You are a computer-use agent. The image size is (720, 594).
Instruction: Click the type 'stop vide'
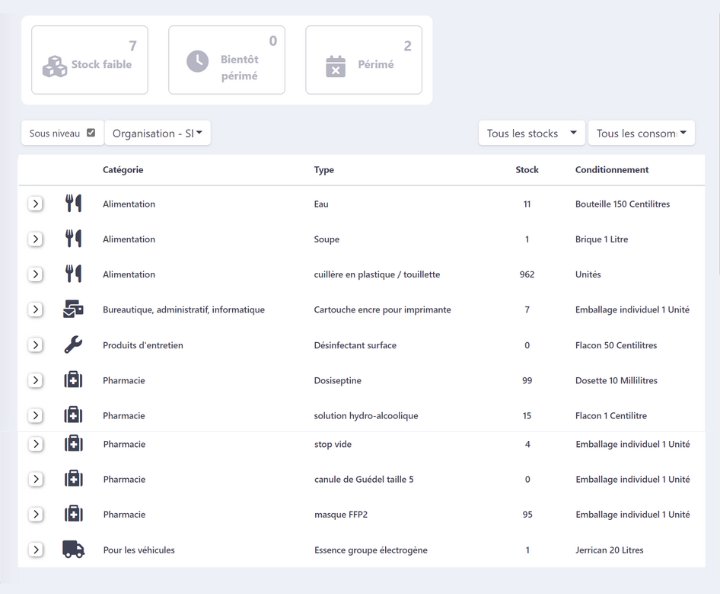pos(333,444)
